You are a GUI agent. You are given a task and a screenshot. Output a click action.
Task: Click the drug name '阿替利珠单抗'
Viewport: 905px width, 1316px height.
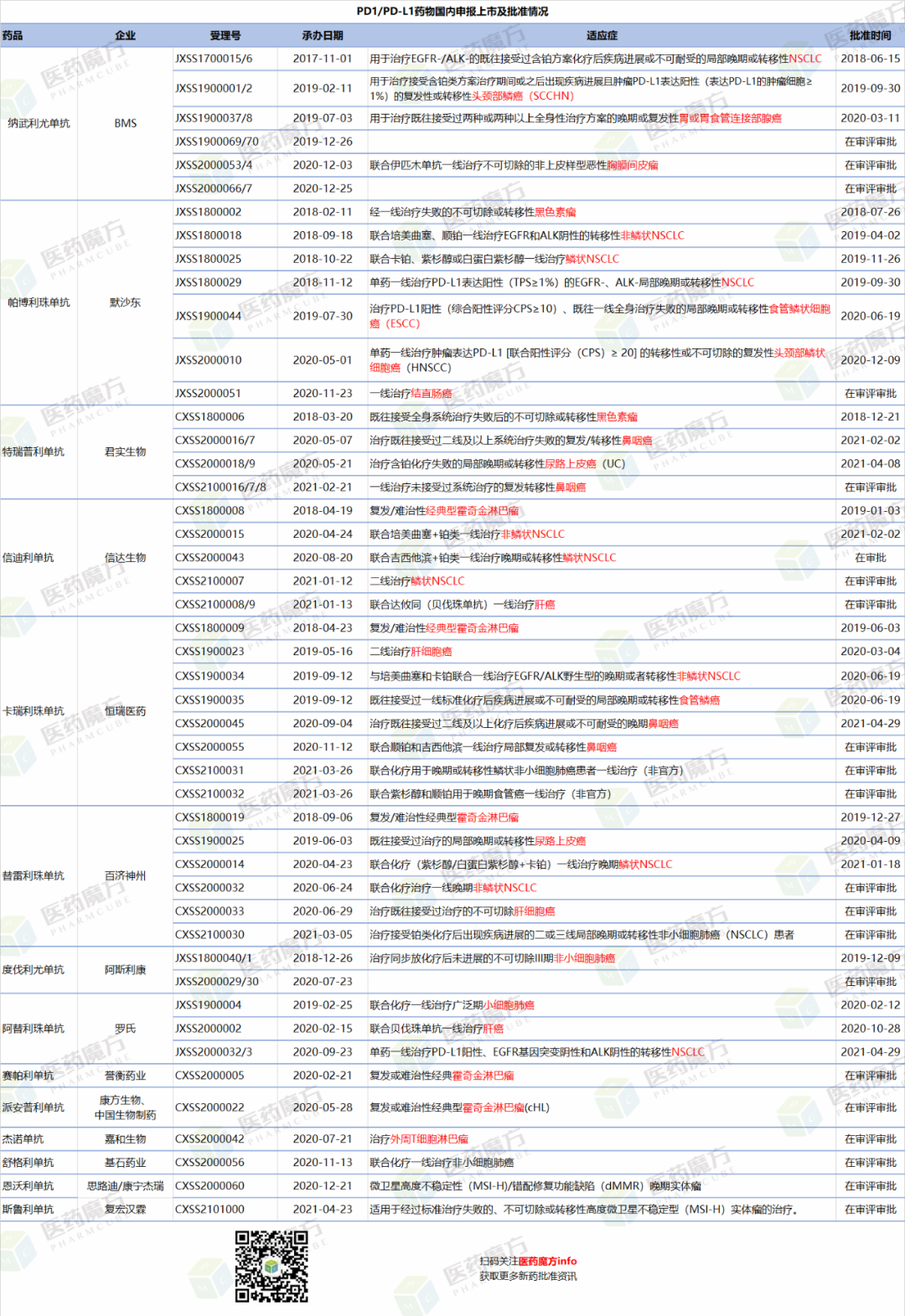click(x=34, y=1028)
